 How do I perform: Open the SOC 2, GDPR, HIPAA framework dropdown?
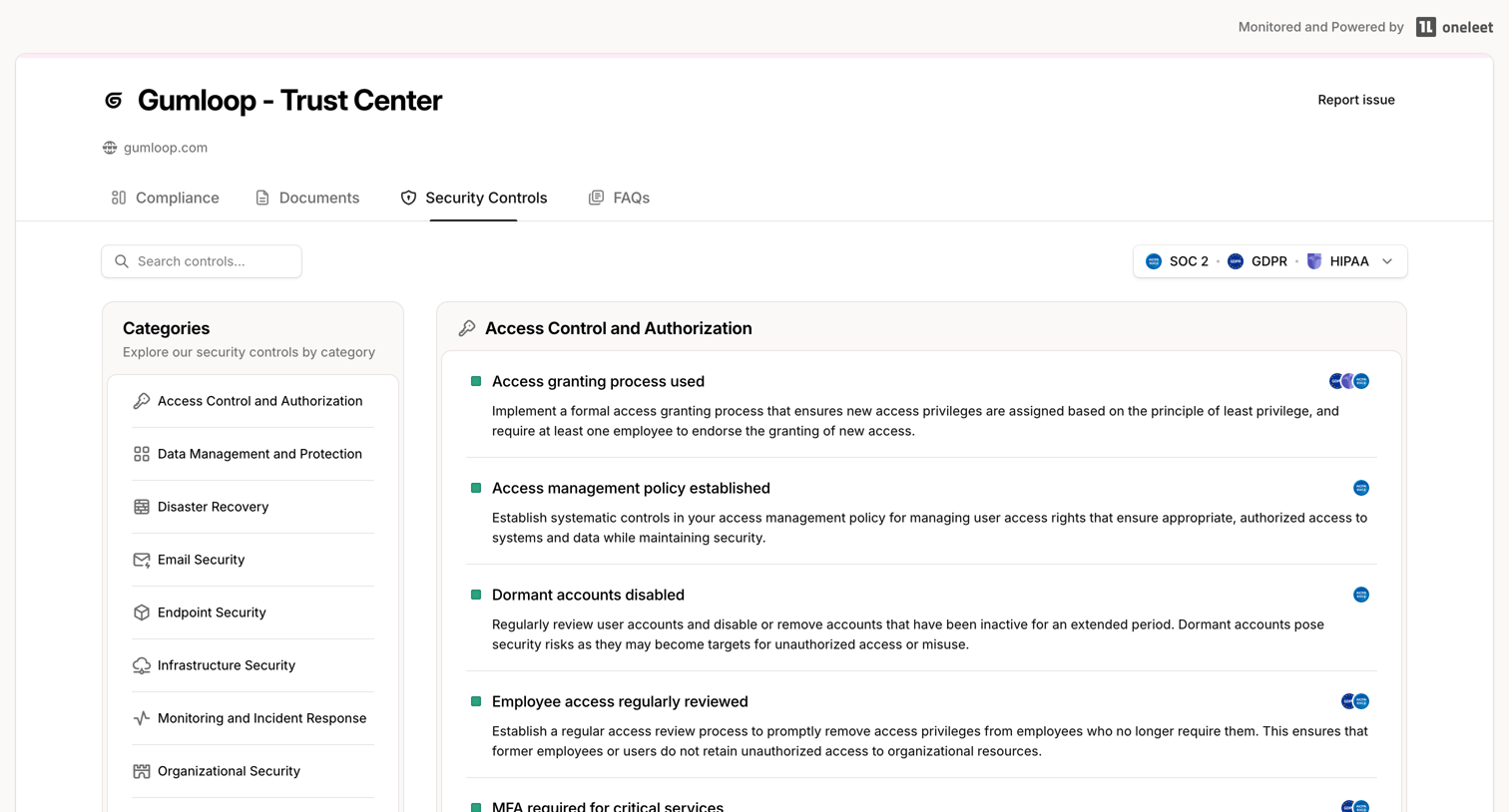(1269, 261)
